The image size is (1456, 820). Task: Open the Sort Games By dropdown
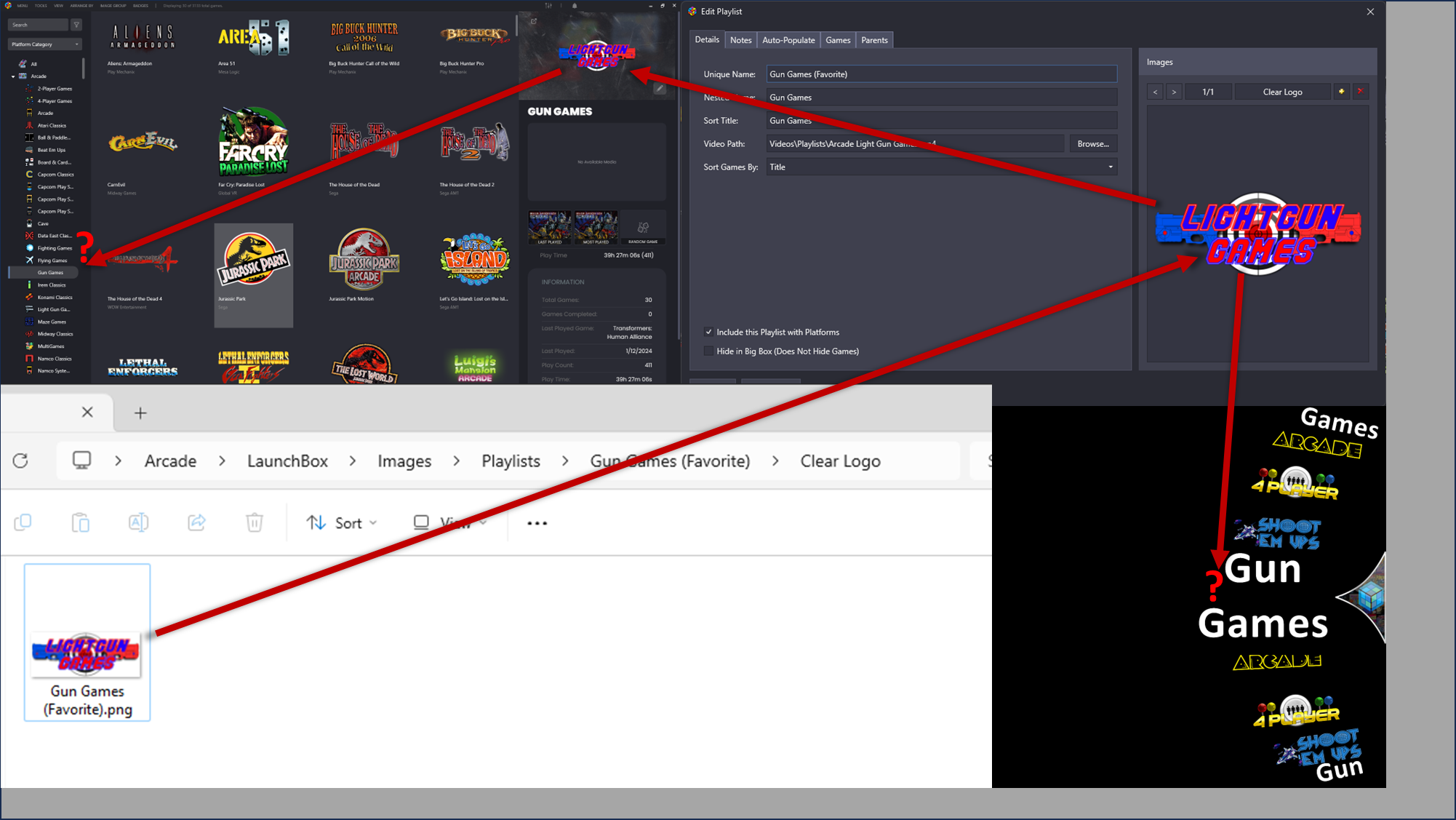(941, 167)
